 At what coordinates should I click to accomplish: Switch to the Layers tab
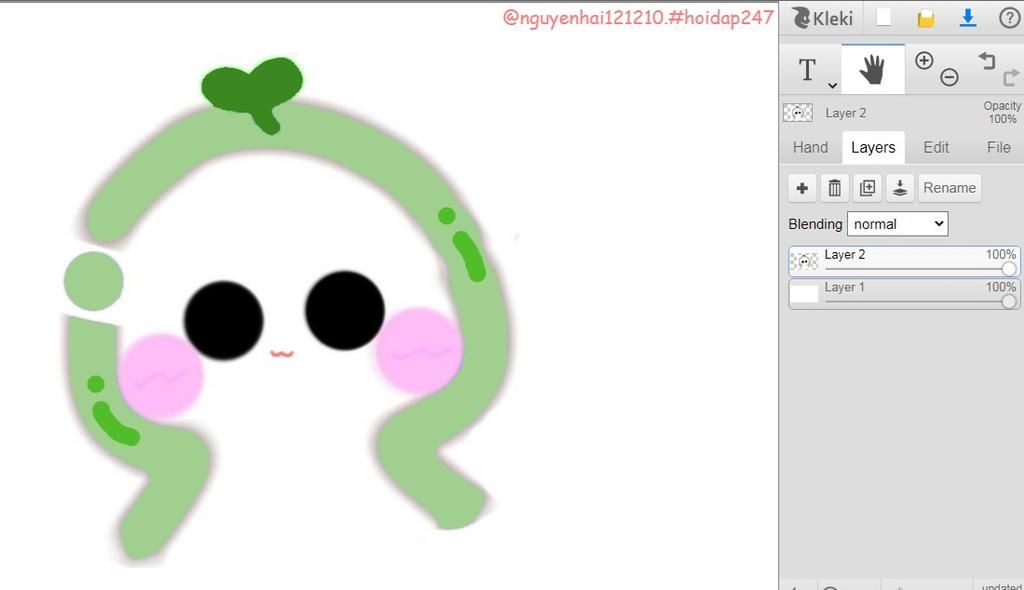(873, 148)
